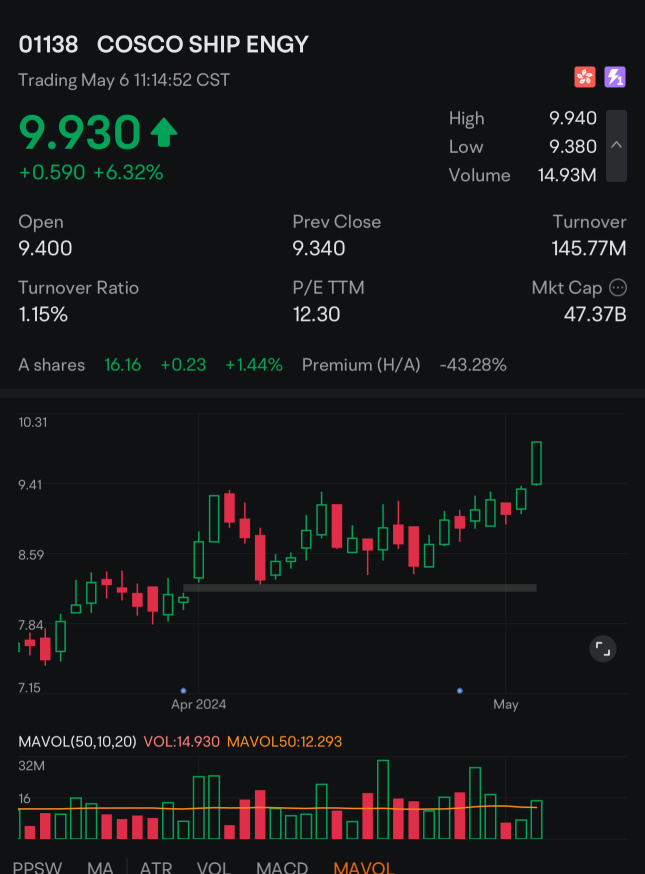
Task: Tap the VOL:14.930 readout
Action: pyautogui.click(x=181, y=741)
